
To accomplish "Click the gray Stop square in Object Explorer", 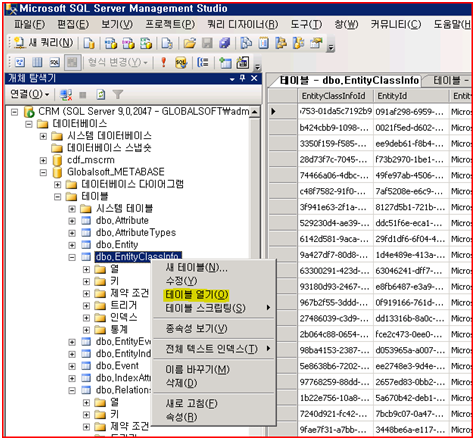I will tap(83, 95).
